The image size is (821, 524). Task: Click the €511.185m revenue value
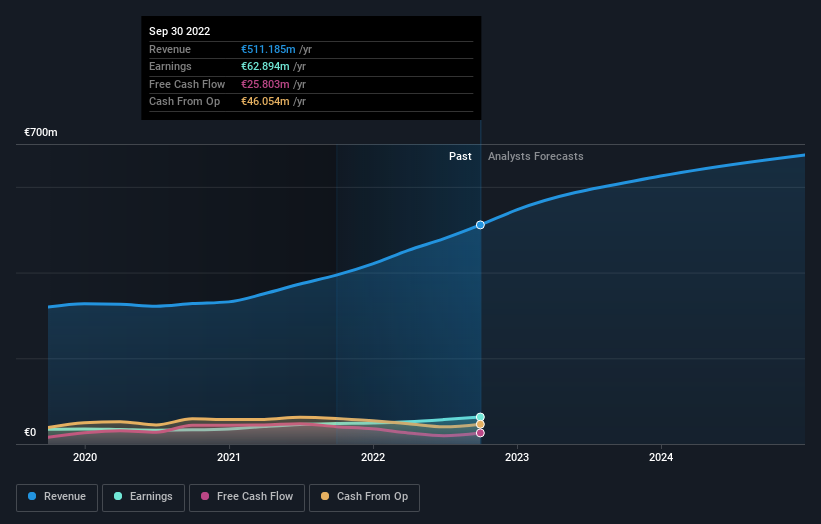[x=268, y=49]
